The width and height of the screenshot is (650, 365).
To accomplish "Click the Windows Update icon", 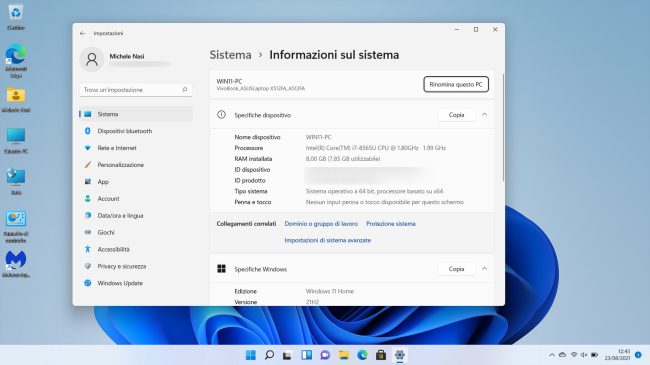I will [x=87, y=283].
